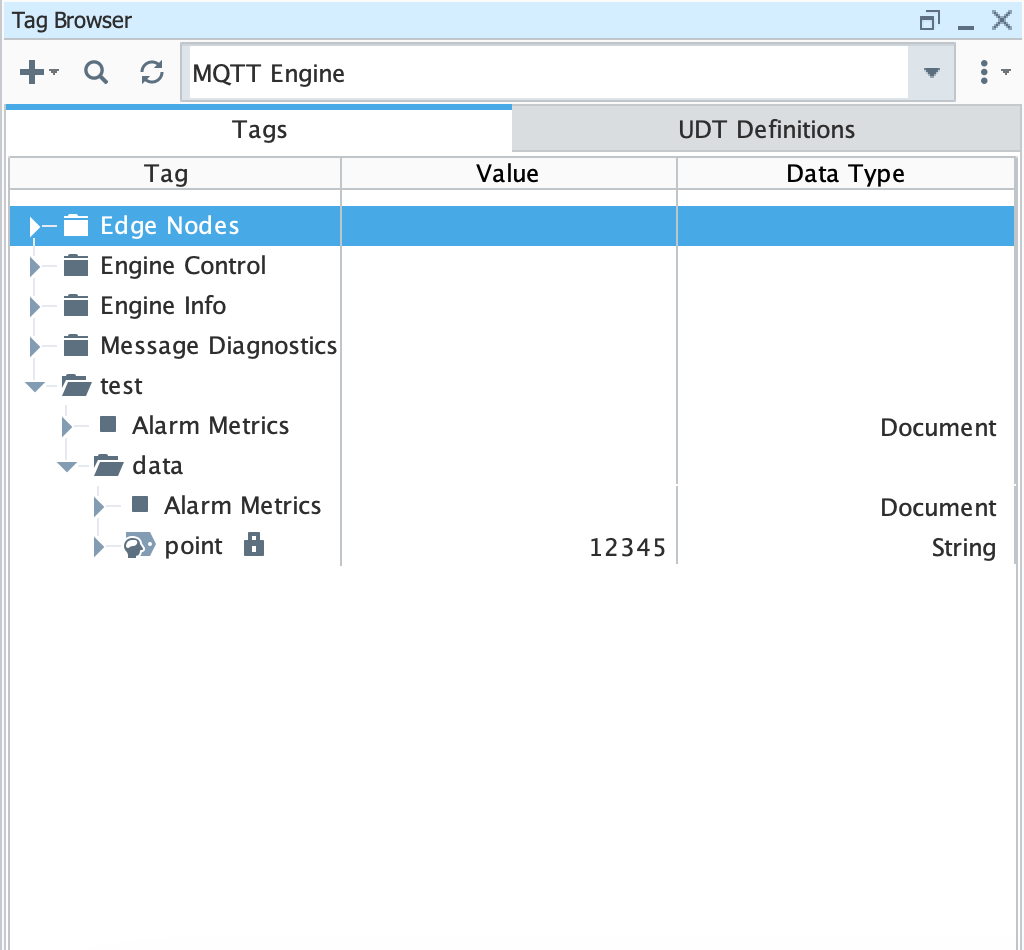
Task: Open the MQTT Engine provider dropdown arrow
Action: [932, 73]
